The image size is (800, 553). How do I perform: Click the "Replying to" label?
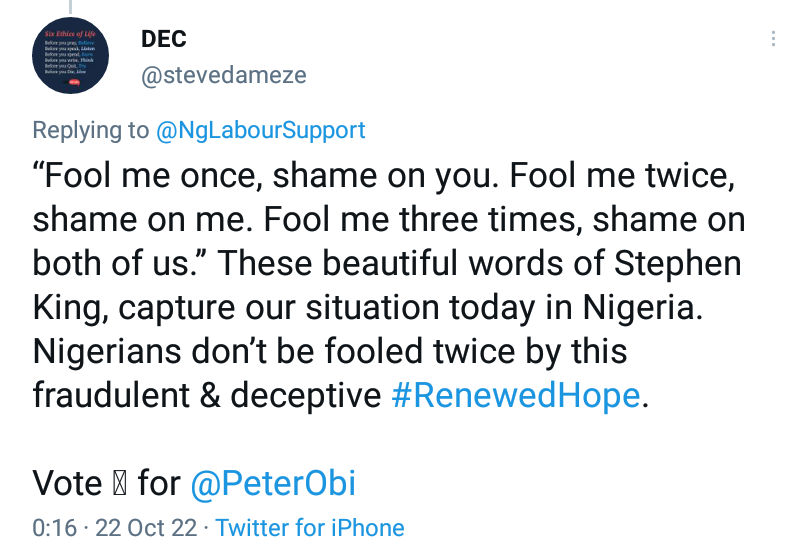(91, 130)
